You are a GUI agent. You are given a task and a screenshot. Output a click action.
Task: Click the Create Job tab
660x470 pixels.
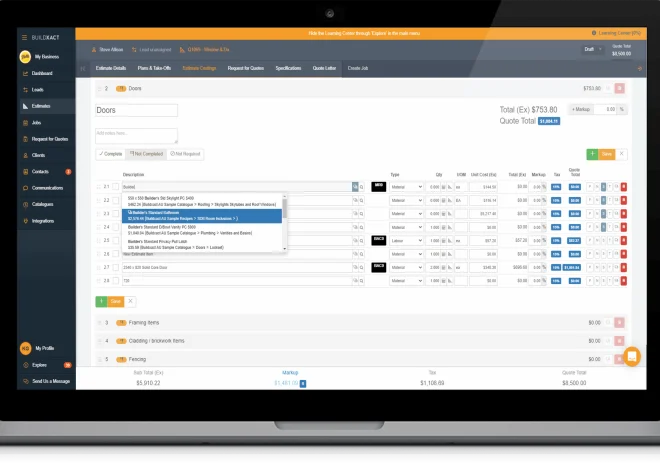click(358, 68)
